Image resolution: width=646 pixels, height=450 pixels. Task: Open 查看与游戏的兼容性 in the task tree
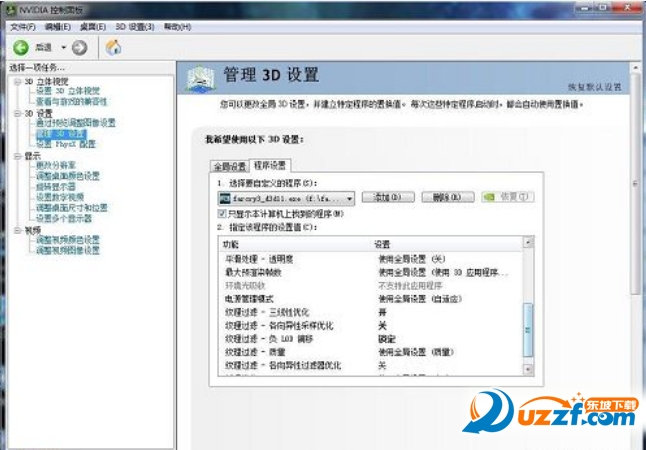point(72,101)
